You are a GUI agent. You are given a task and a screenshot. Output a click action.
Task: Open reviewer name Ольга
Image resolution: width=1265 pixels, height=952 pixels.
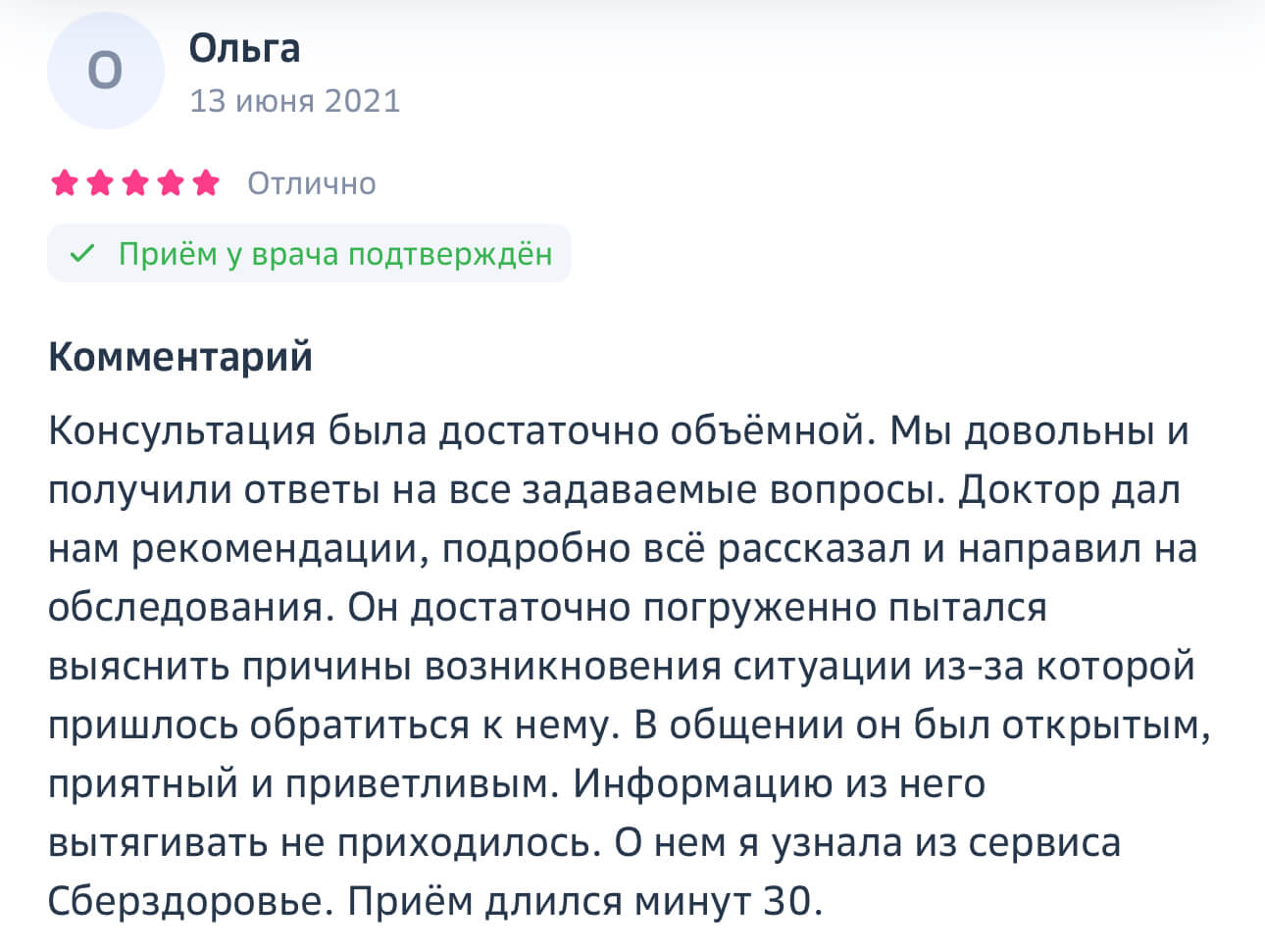(x=244, y=48)
